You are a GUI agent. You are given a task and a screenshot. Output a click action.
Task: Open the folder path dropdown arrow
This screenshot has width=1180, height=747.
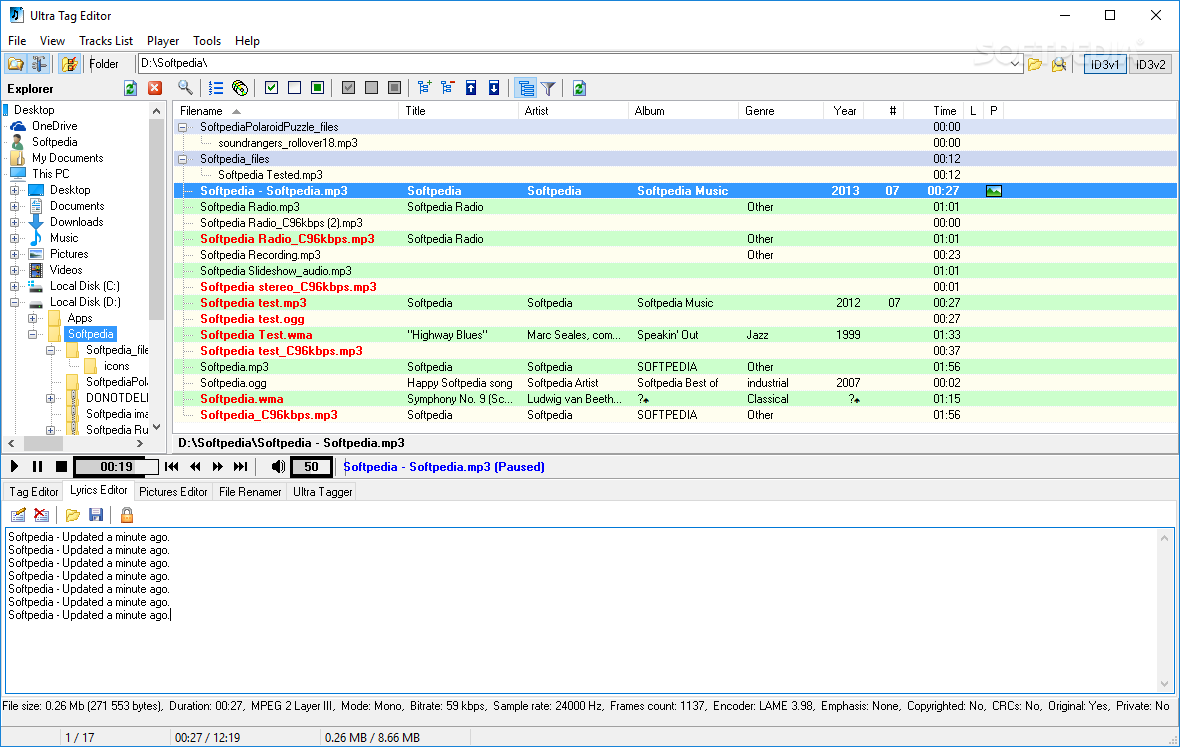point(1014,64)
